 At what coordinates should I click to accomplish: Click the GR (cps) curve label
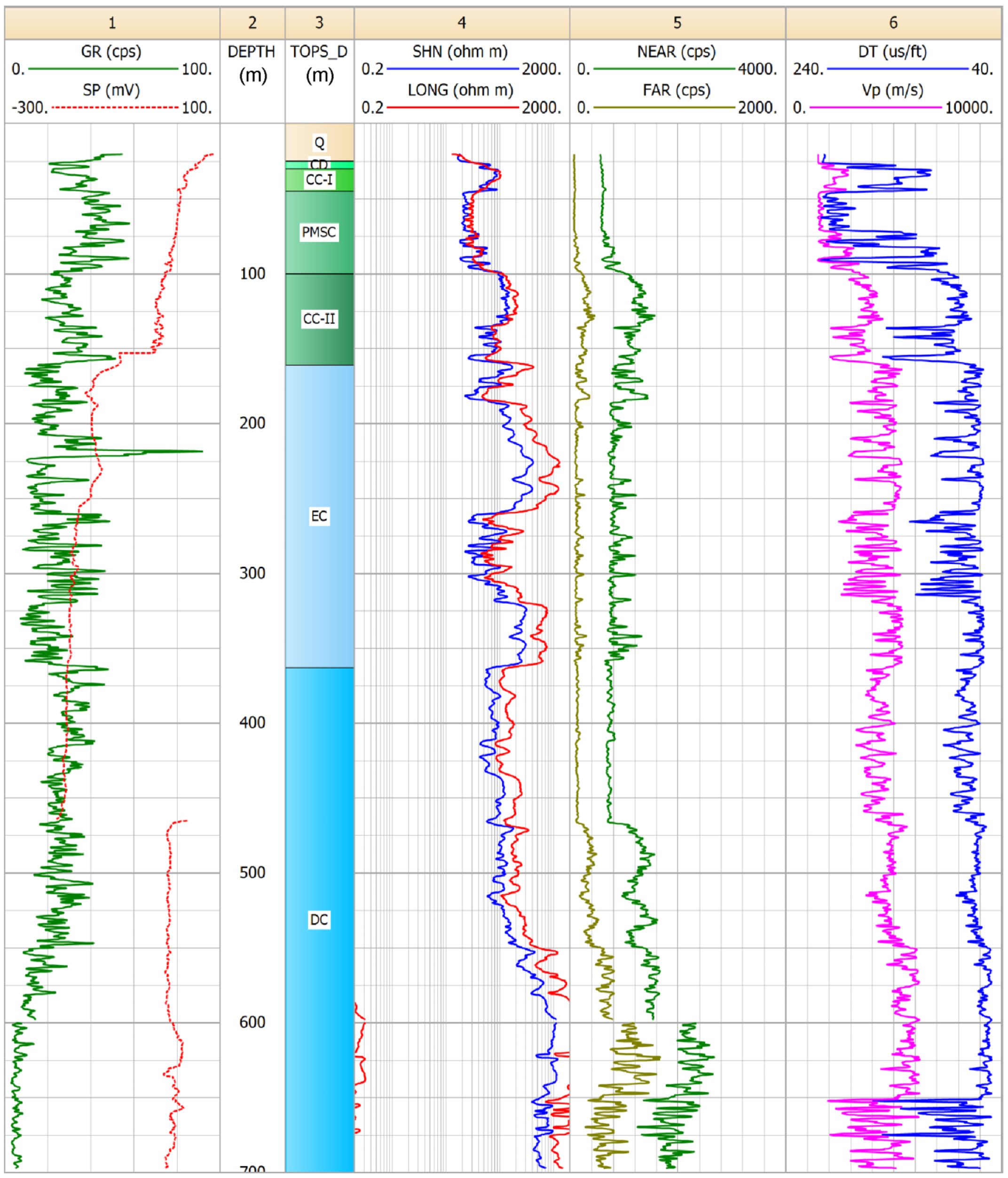111,52
